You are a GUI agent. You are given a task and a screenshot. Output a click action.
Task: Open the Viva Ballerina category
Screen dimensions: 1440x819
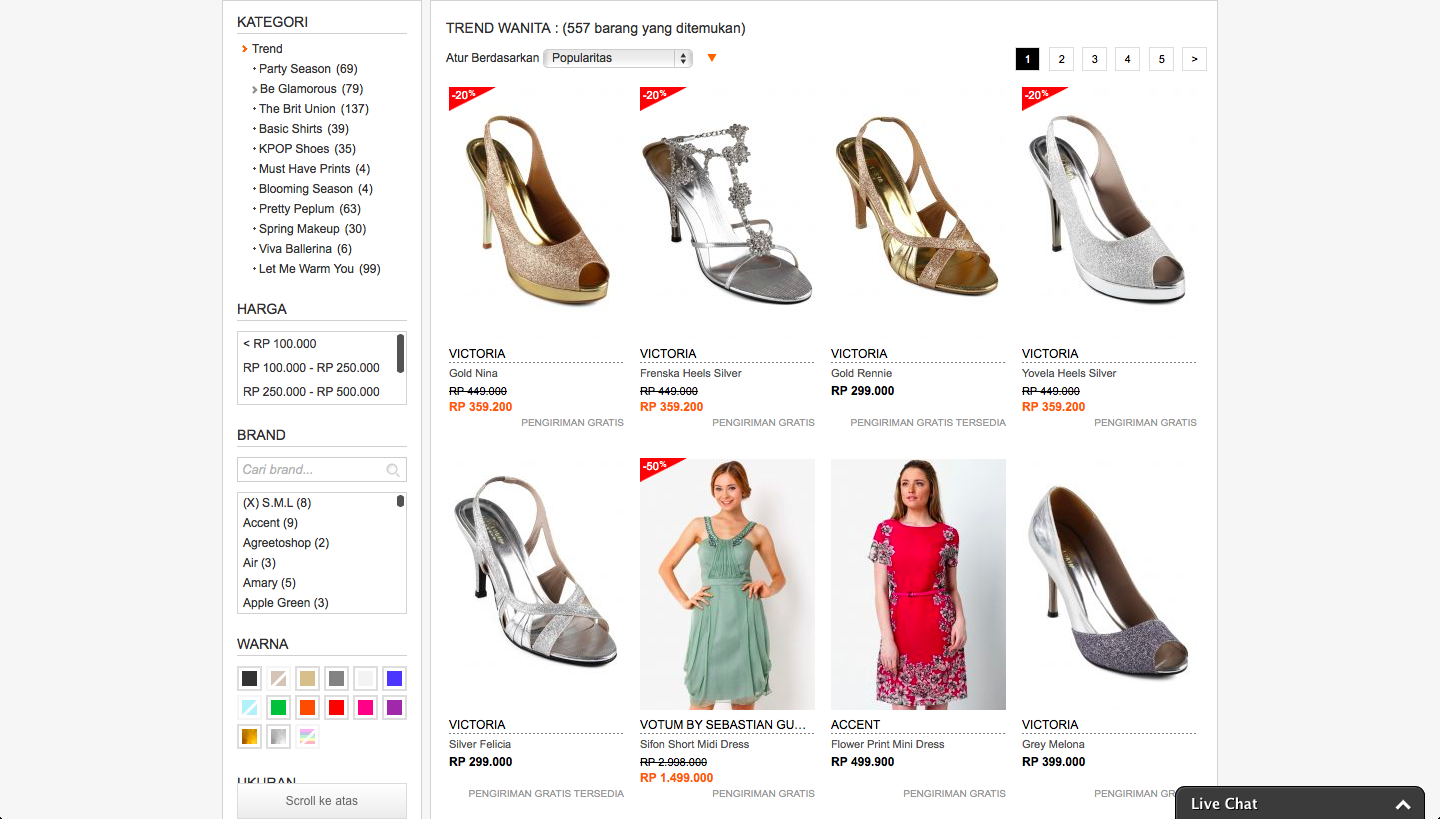pos(305,249)
